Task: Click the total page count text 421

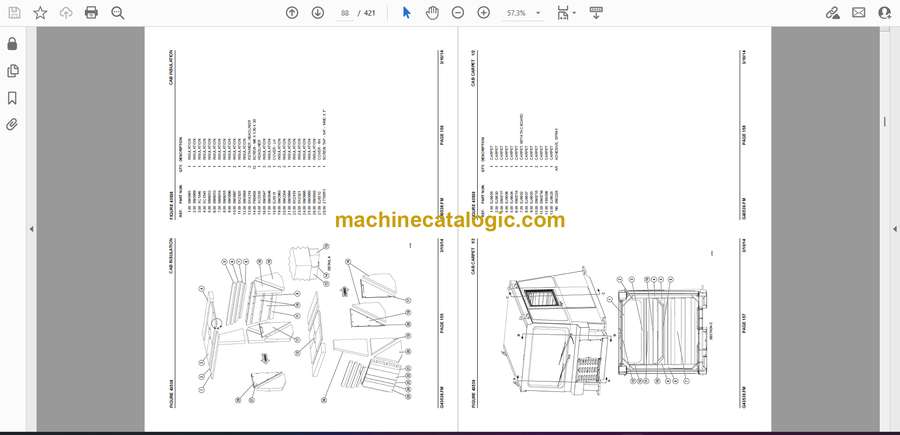Action: pyautogui.click(x=370, y=13)
